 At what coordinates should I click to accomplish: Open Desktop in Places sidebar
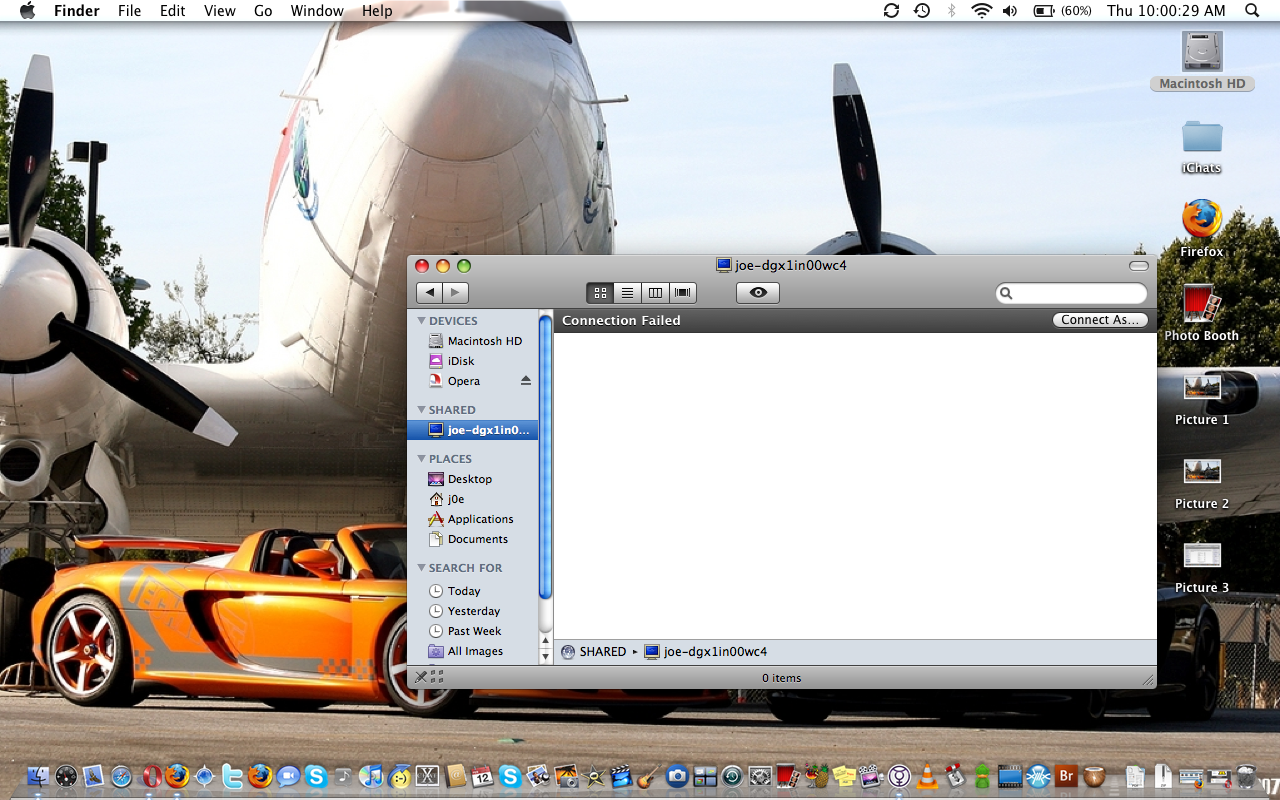point(473,479)
